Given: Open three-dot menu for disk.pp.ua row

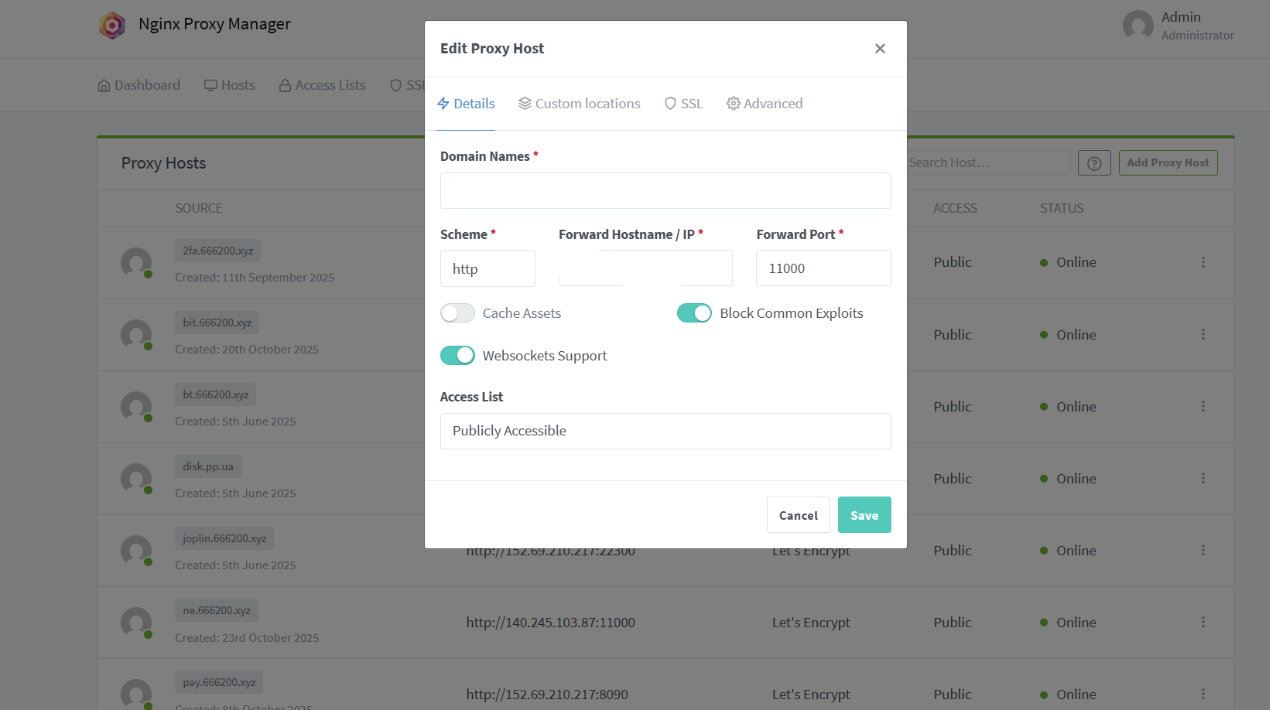Looking at the screenshot, I should pyautogui.click(x=1203, y=478).
